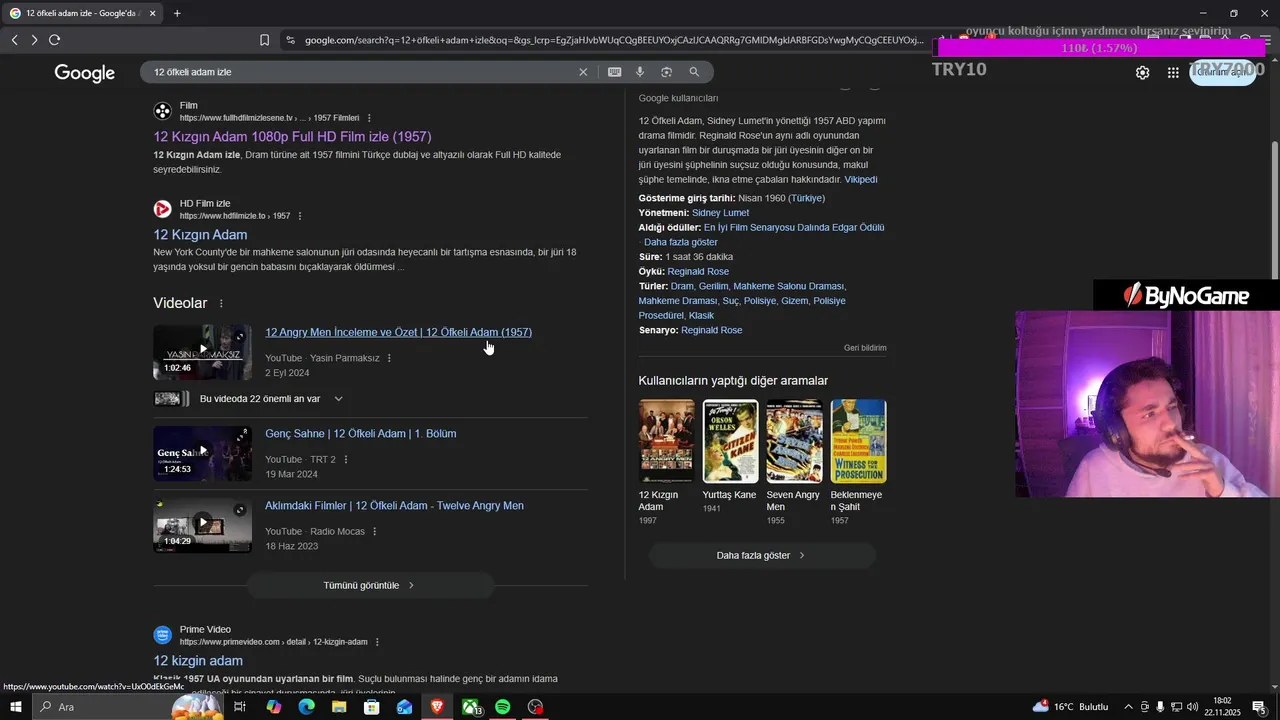Clear the Google search box text
Image resolution: width=1280 pixels, height=720 pixels.
click(583, 72)
